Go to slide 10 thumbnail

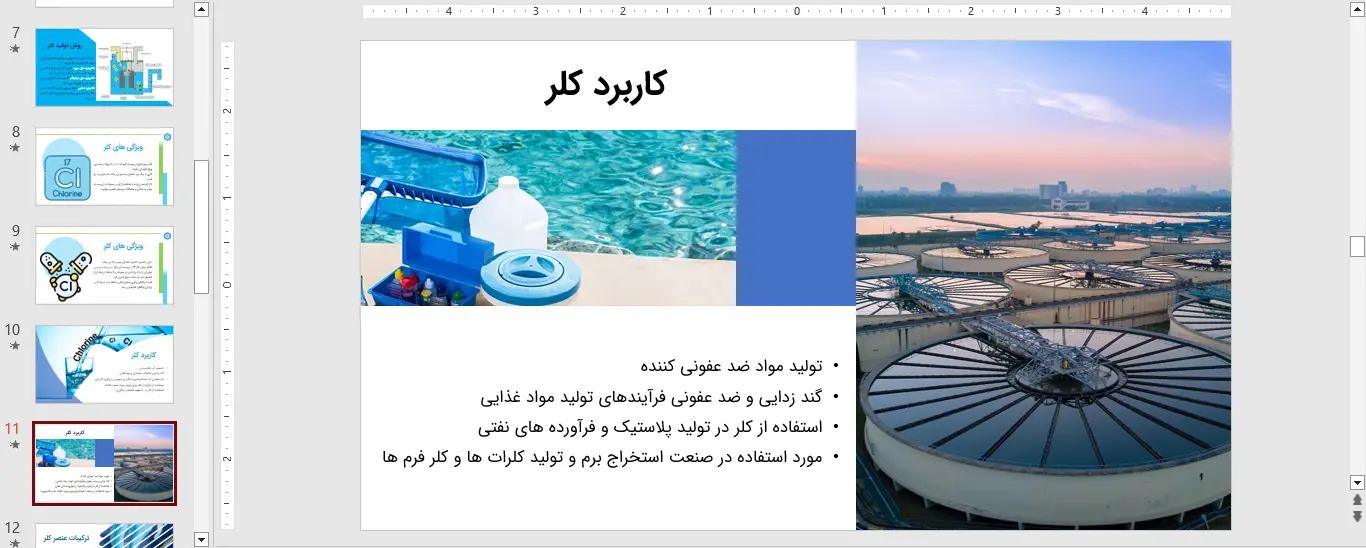105,364
